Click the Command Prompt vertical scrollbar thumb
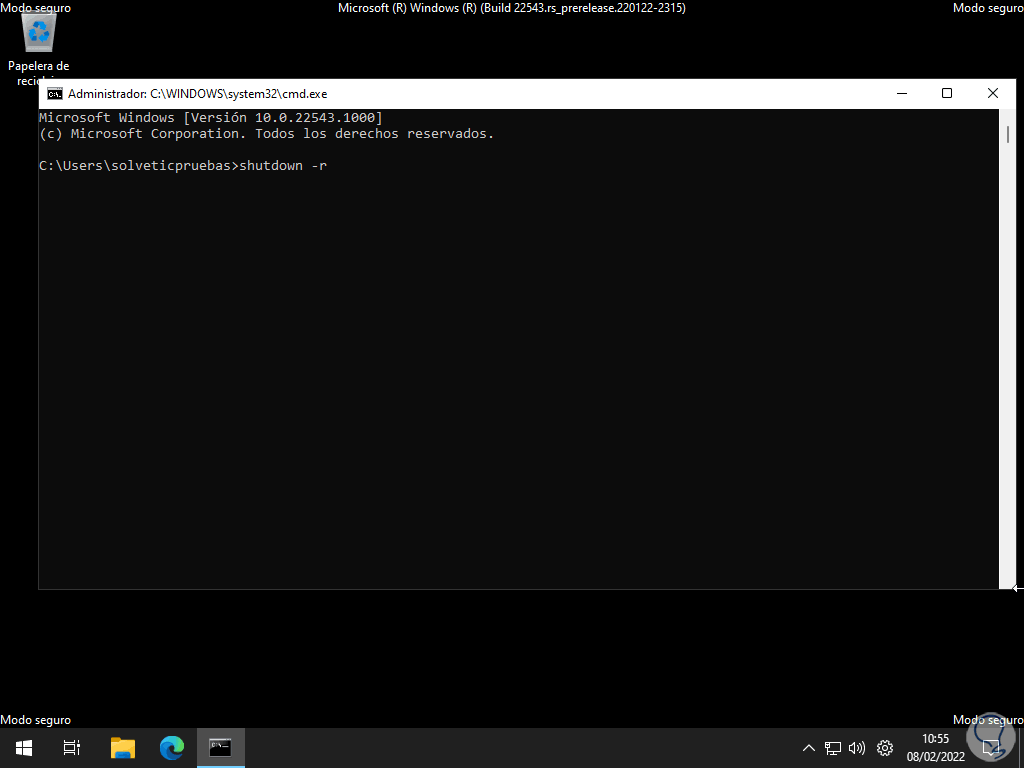Viewport: 1024px width, 768px height. [x=1008, y=134]
